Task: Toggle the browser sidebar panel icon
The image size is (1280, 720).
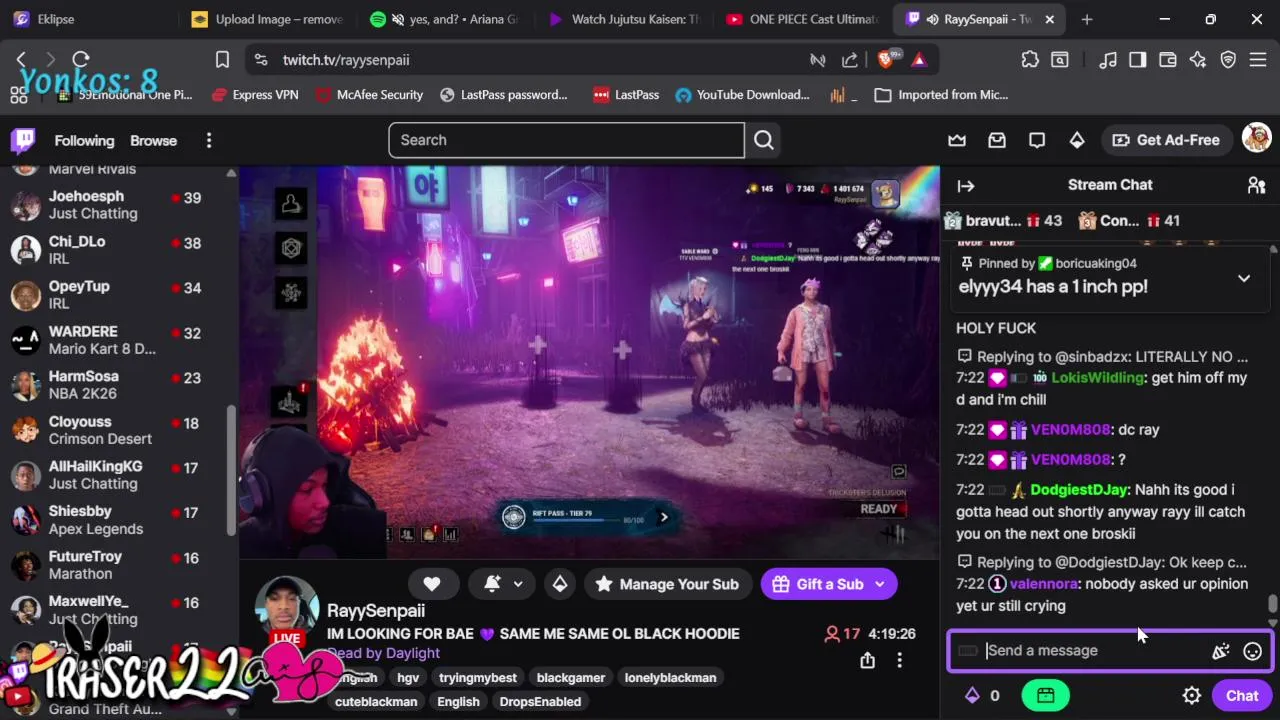Action: click(1137, 60)
